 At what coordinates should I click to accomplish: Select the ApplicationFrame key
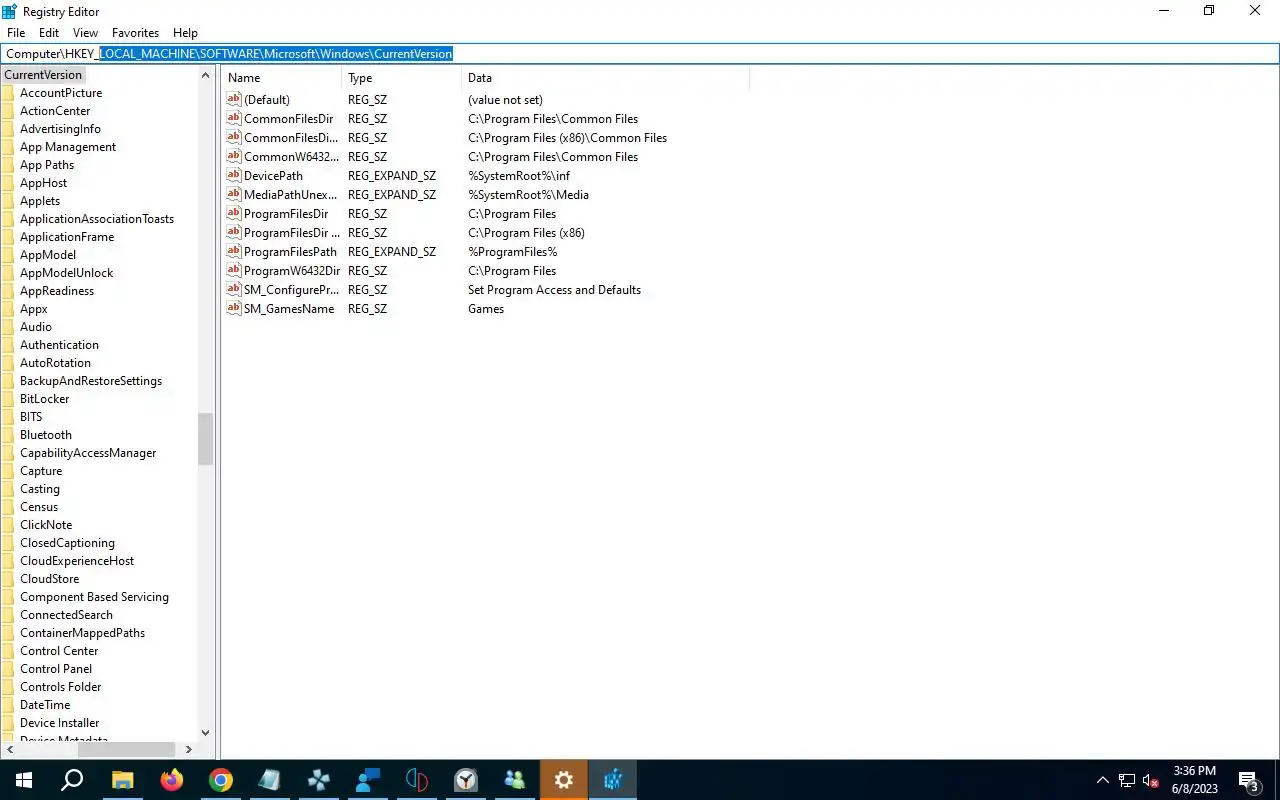(67, 237)
